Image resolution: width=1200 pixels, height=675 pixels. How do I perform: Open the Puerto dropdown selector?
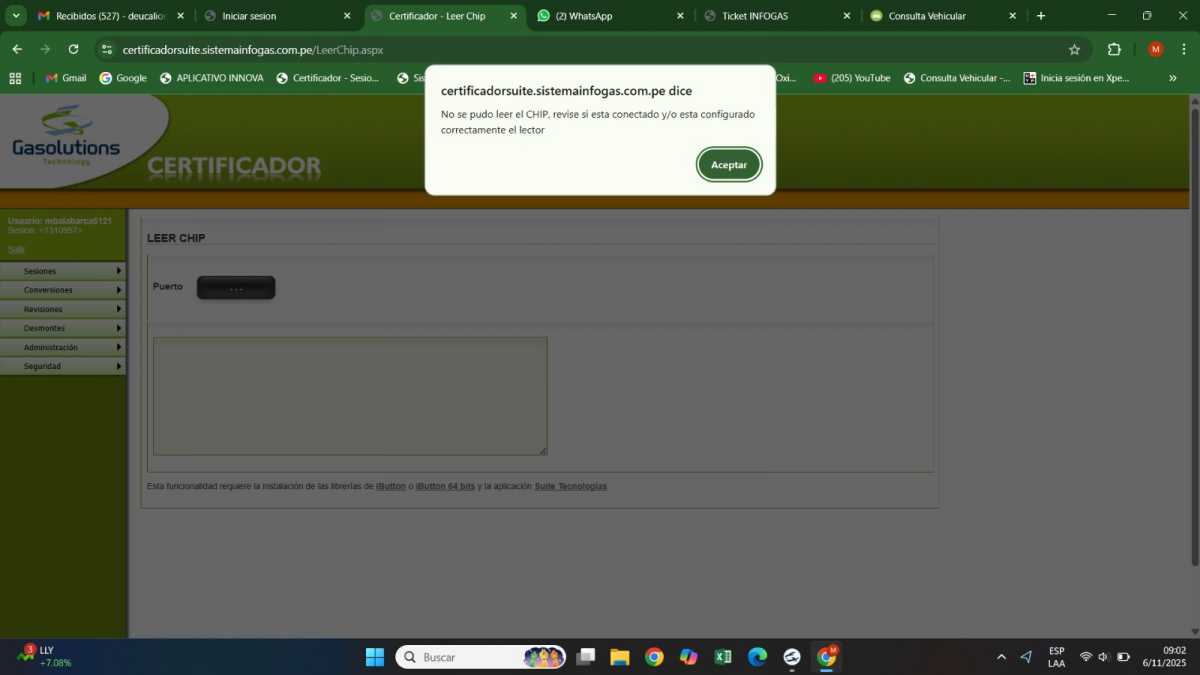pyautogui.click(x=236, y=288)
